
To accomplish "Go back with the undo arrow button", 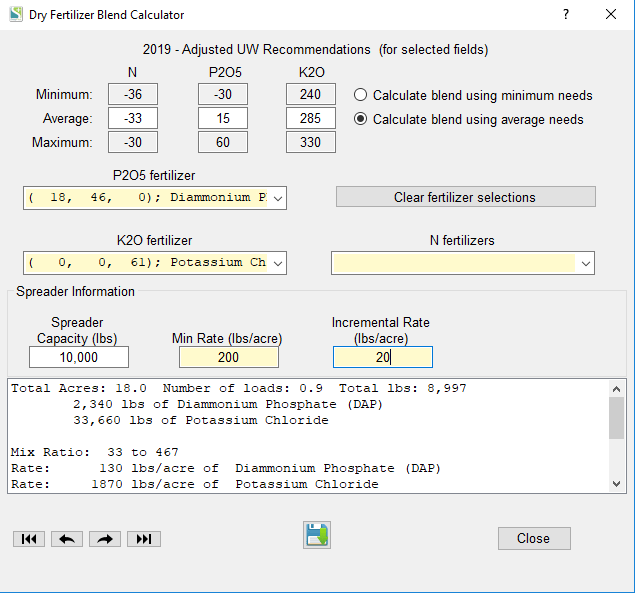I will pos(67,539).
